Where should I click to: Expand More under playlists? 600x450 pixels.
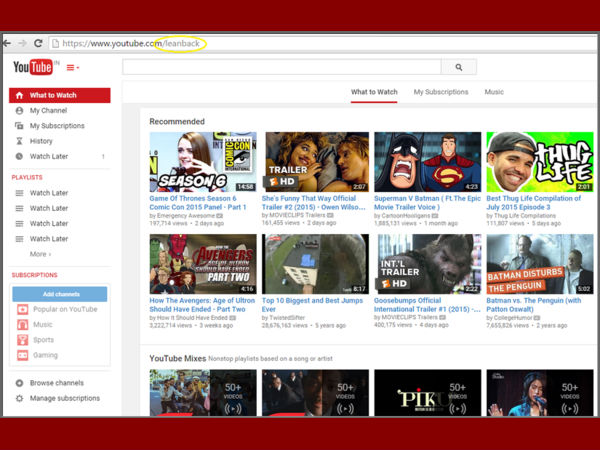tap(40, 254)
